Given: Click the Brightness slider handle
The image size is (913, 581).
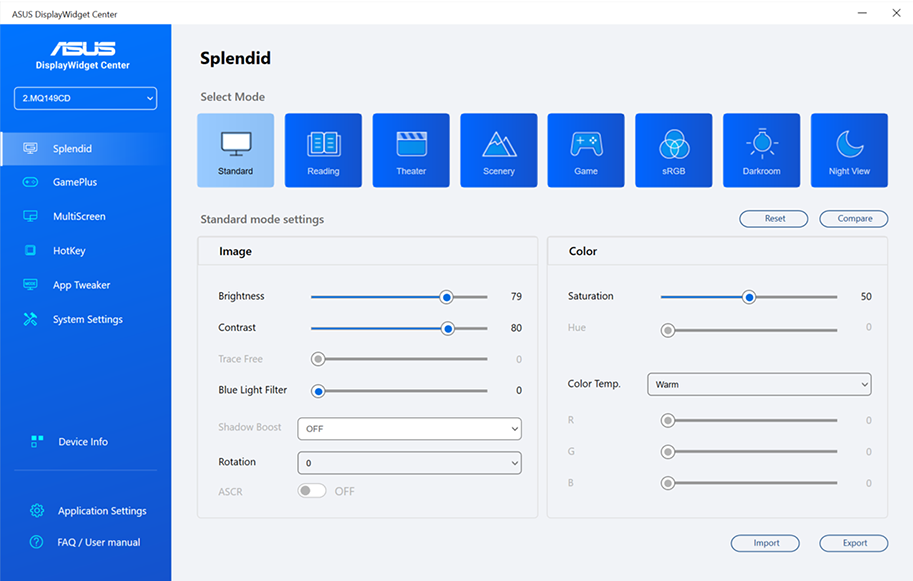Looking at the screenshot, I should pyautogui.click(x=446, y=297).
